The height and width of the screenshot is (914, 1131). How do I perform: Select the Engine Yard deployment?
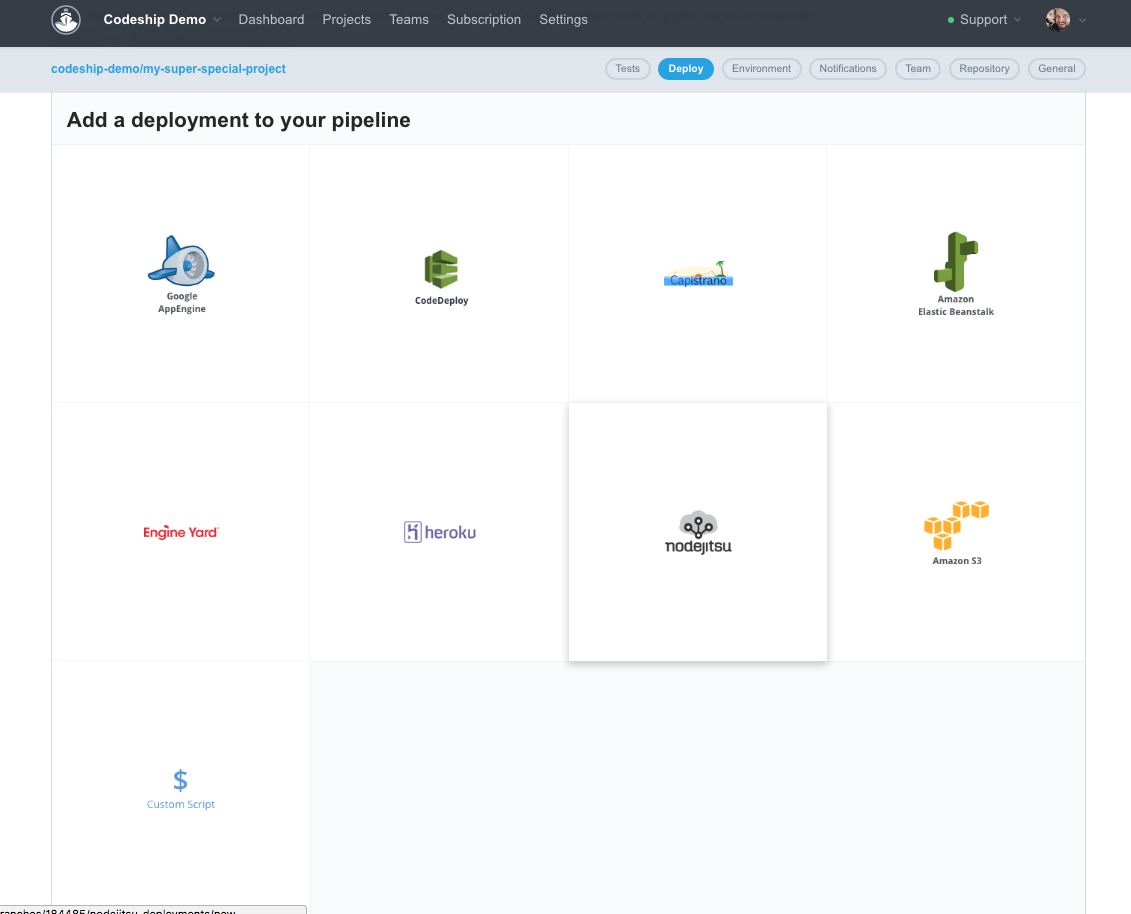(x=181, y=532)
